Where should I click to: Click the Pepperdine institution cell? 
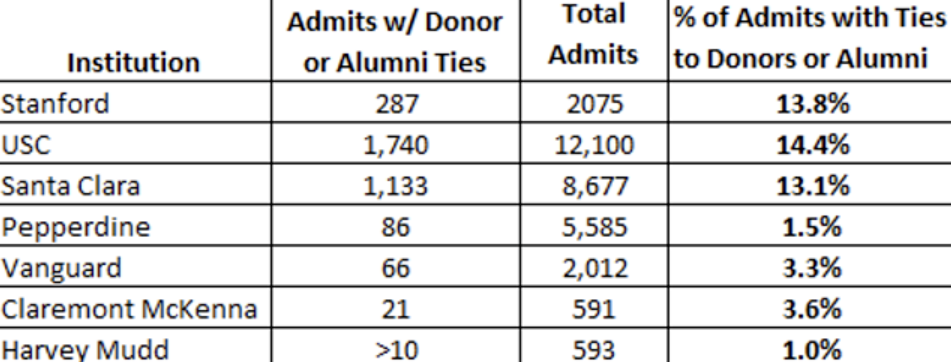coord(135,227)
